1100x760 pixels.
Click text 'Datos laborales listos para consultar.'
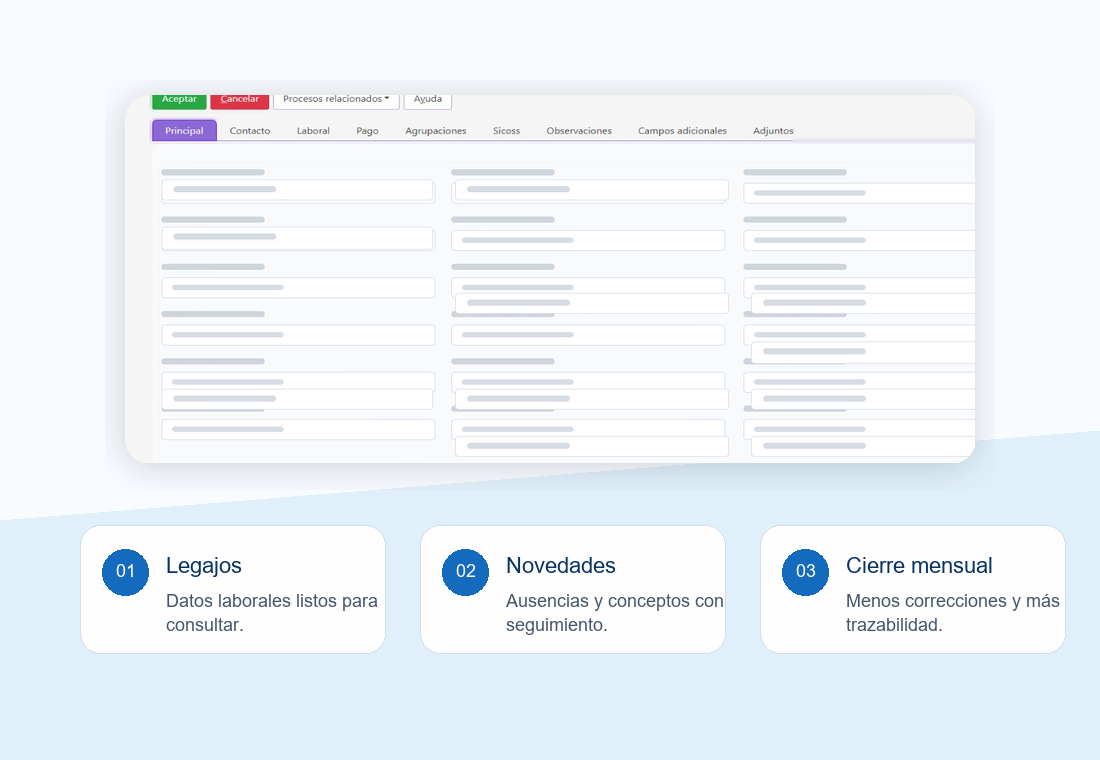coord(271,613)
